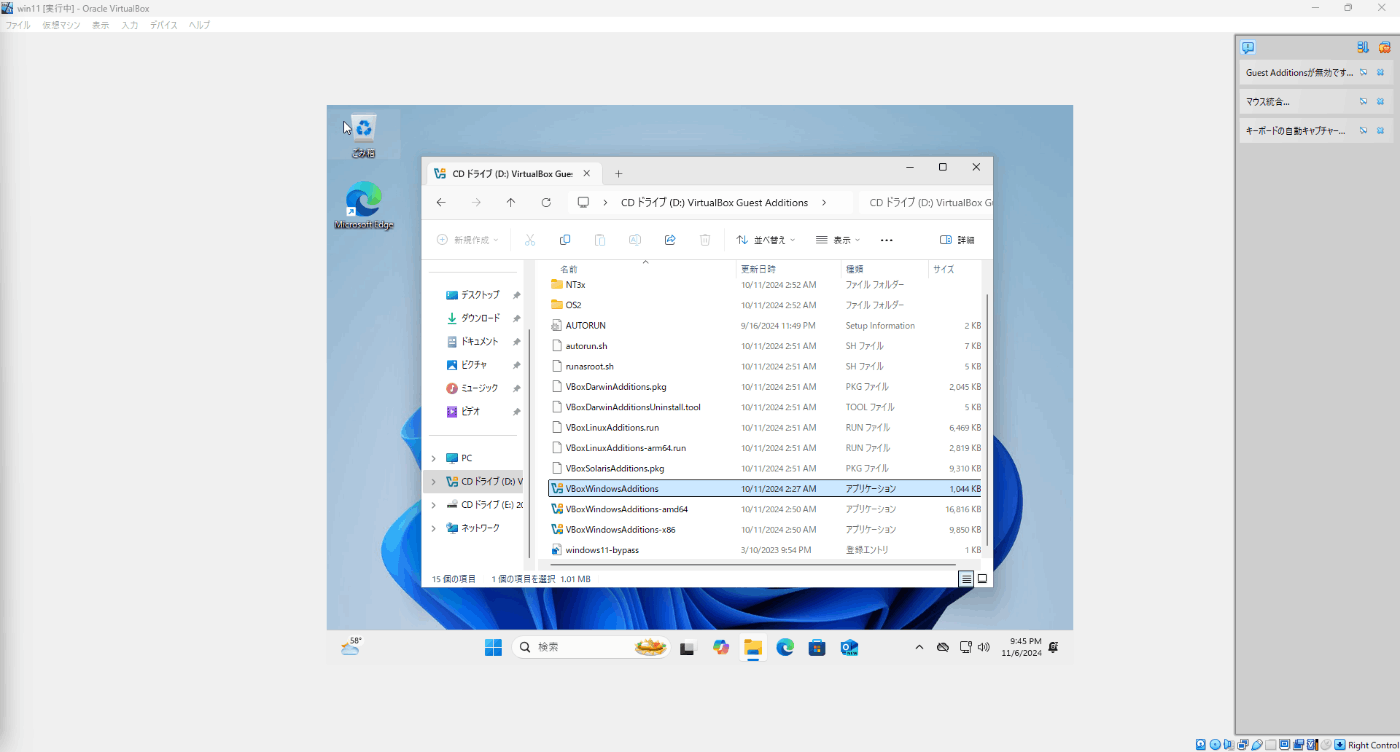Open the 並べ替え sort dropdown
The width and height of the screenshot is (1400, 752).
click(766, 240)
